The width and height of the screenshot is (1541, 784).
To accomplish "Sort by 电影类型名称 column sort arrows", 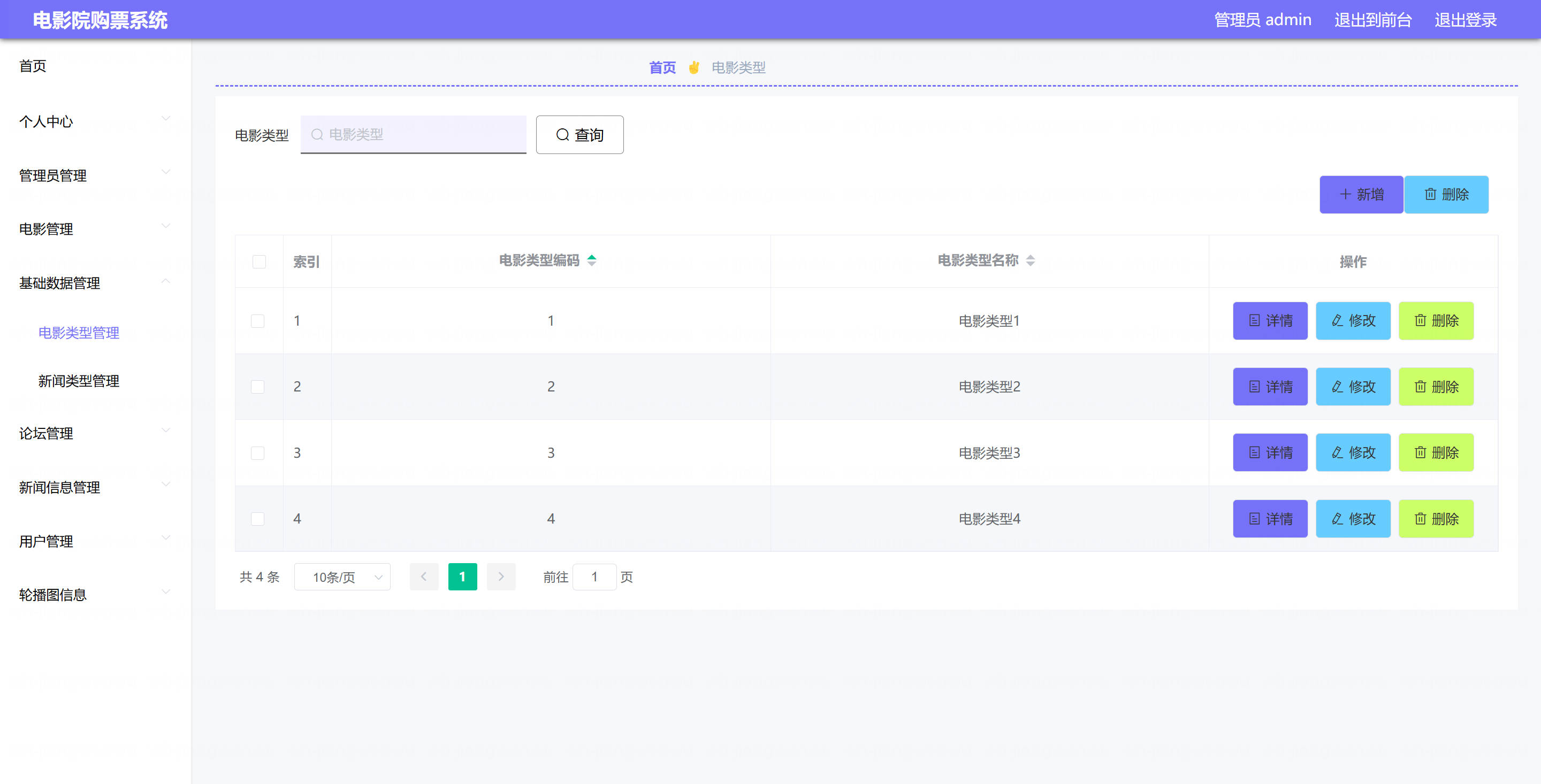I will click(1030, 260).
